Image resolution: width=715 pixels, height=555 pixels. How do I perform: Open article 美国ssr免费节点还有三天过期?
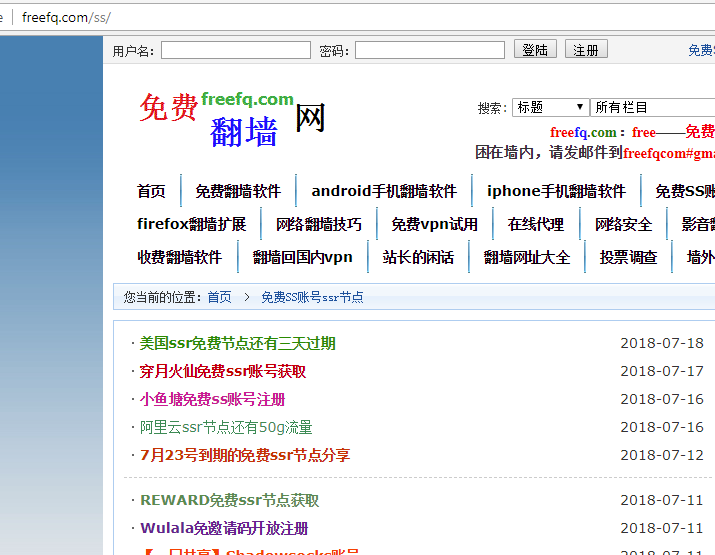(x=237, y=343)
